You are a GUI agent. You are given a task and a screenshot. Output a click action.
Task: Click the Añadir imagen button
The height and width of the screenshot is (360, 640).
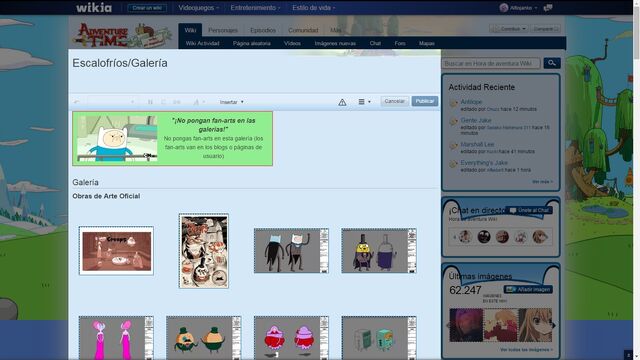528,289
